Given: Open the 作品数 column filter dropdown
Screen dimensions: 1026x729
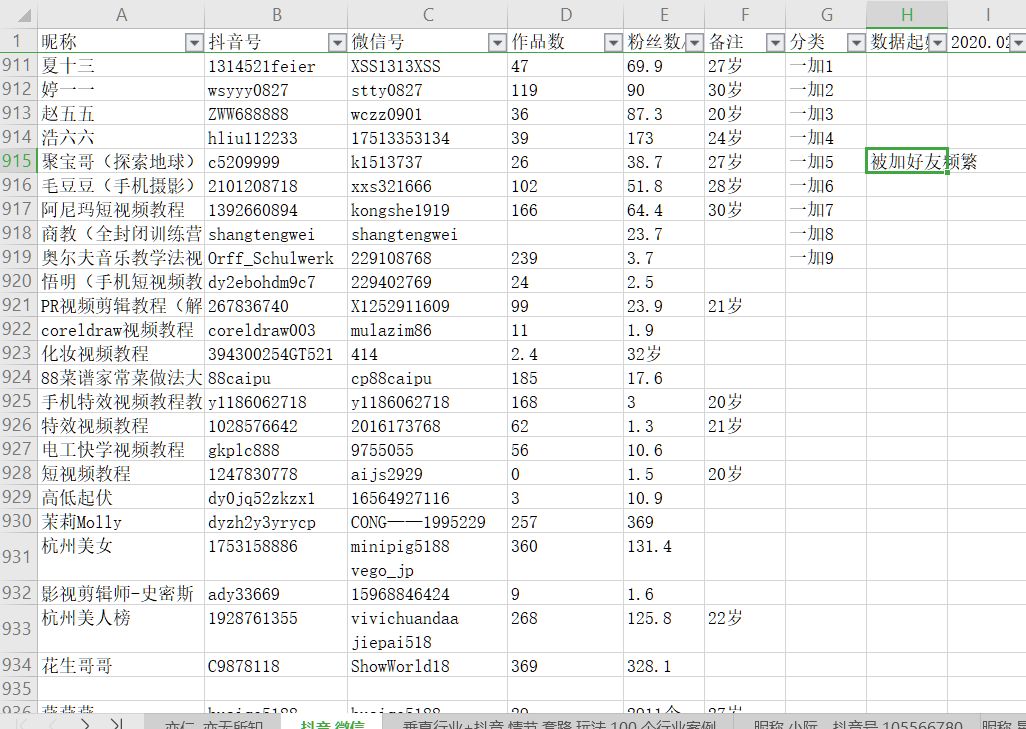Looking at the screenshot, I should pos(613,43).
